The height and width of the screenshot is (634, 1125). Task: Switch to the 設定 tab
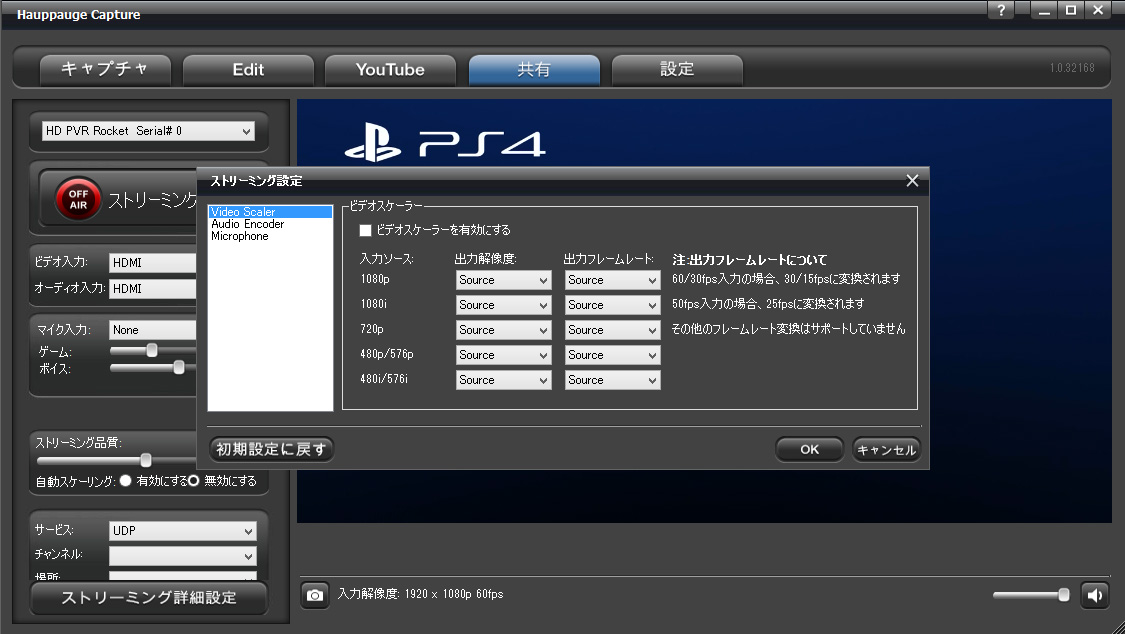[677, 70]
